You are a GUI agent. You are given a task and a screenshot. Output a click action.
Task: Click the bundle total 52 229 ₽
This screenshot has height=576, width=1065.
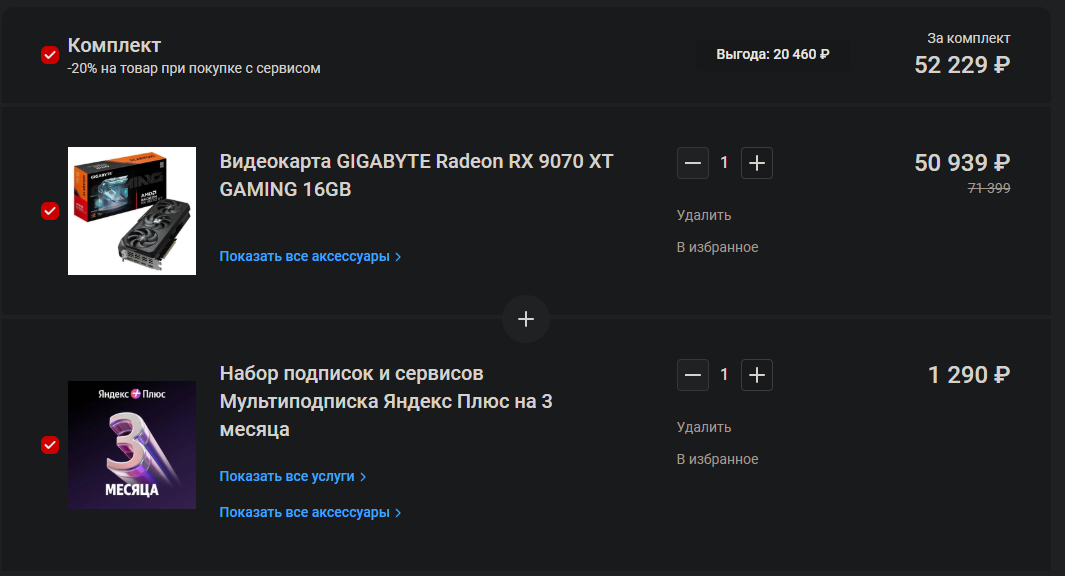coord(962,65)
